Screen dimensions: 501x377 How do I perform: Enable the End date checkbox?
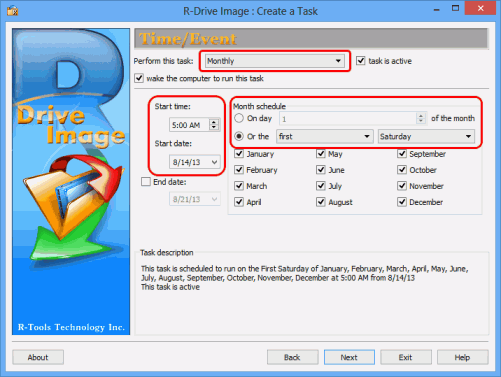point(146,182)
